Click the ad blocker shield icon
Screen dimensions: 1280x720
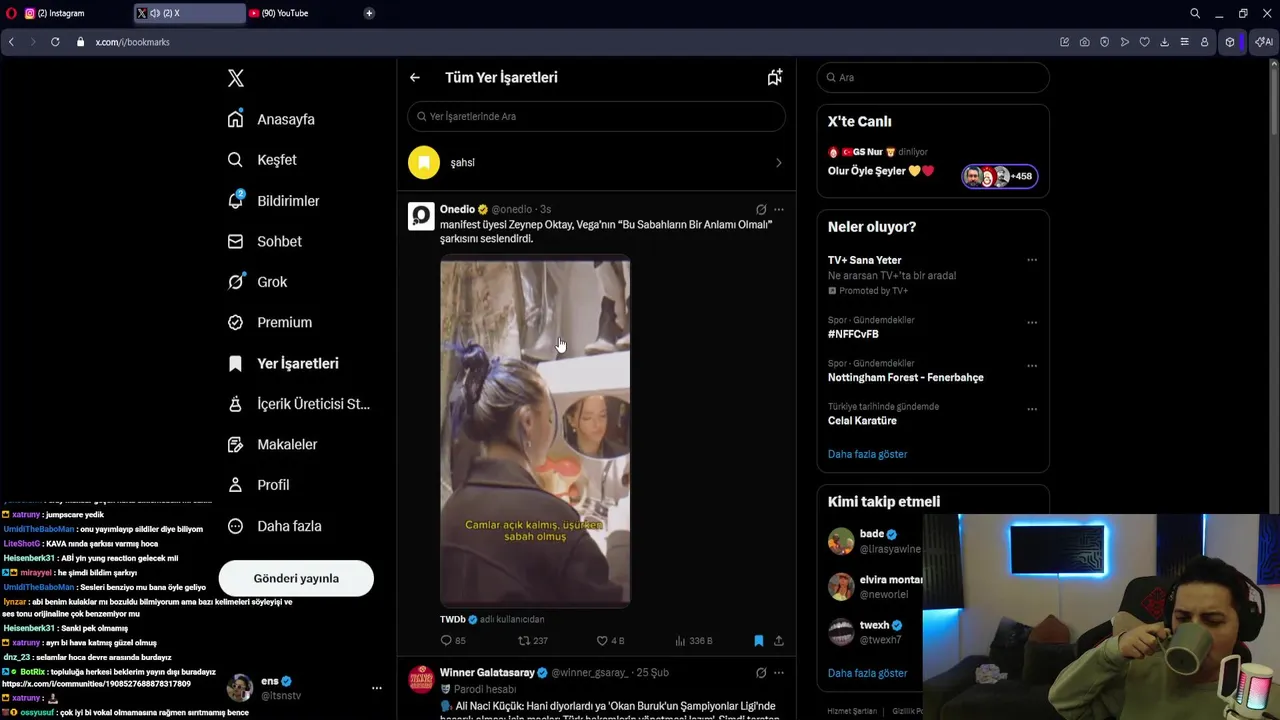1104,42
